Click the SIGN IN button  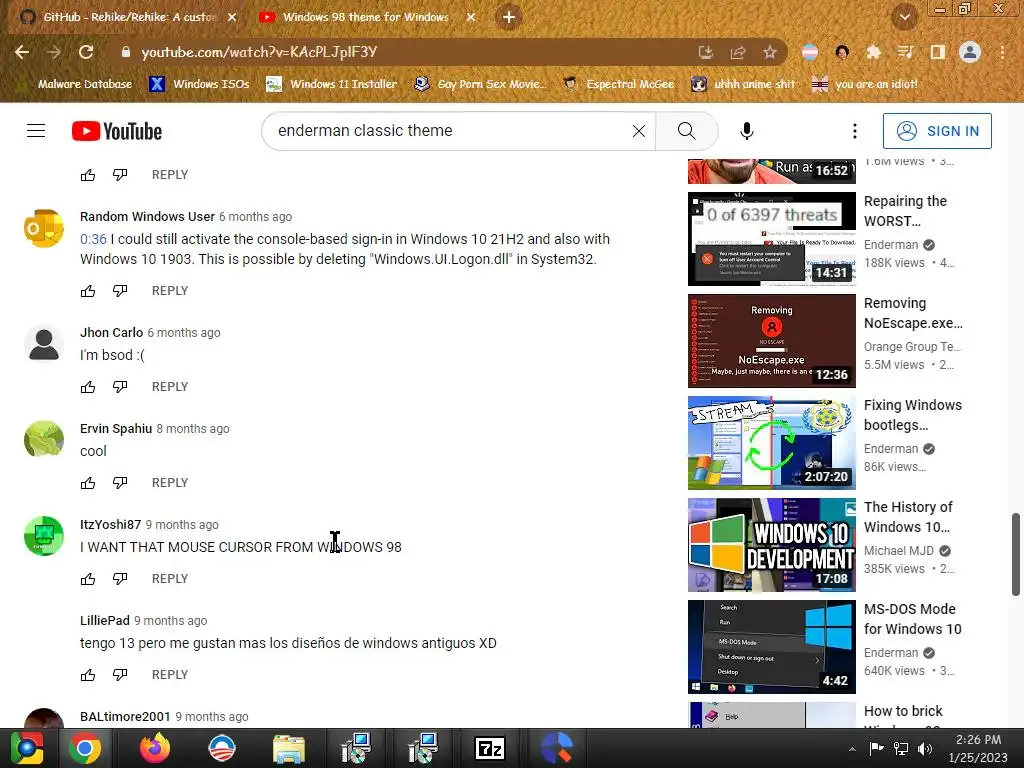(937, 131)
